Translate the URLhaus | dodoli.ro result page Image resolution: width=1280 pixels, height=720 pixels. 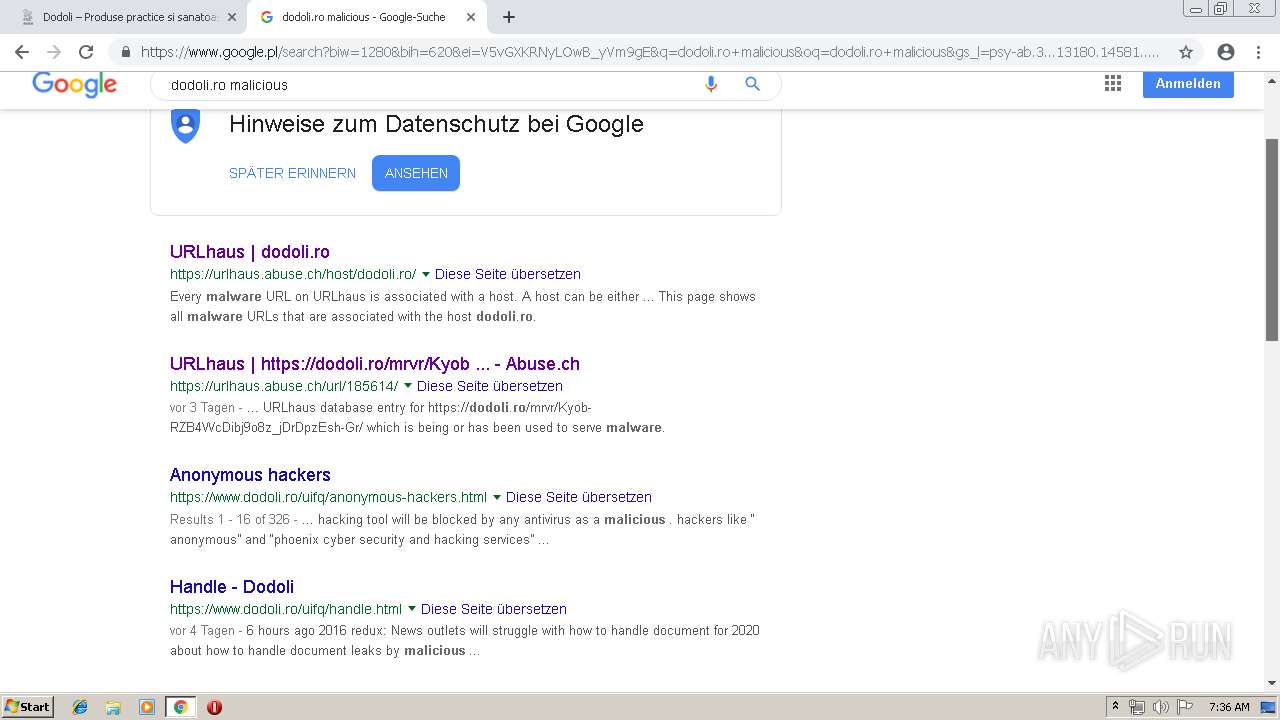pos(508,274)
